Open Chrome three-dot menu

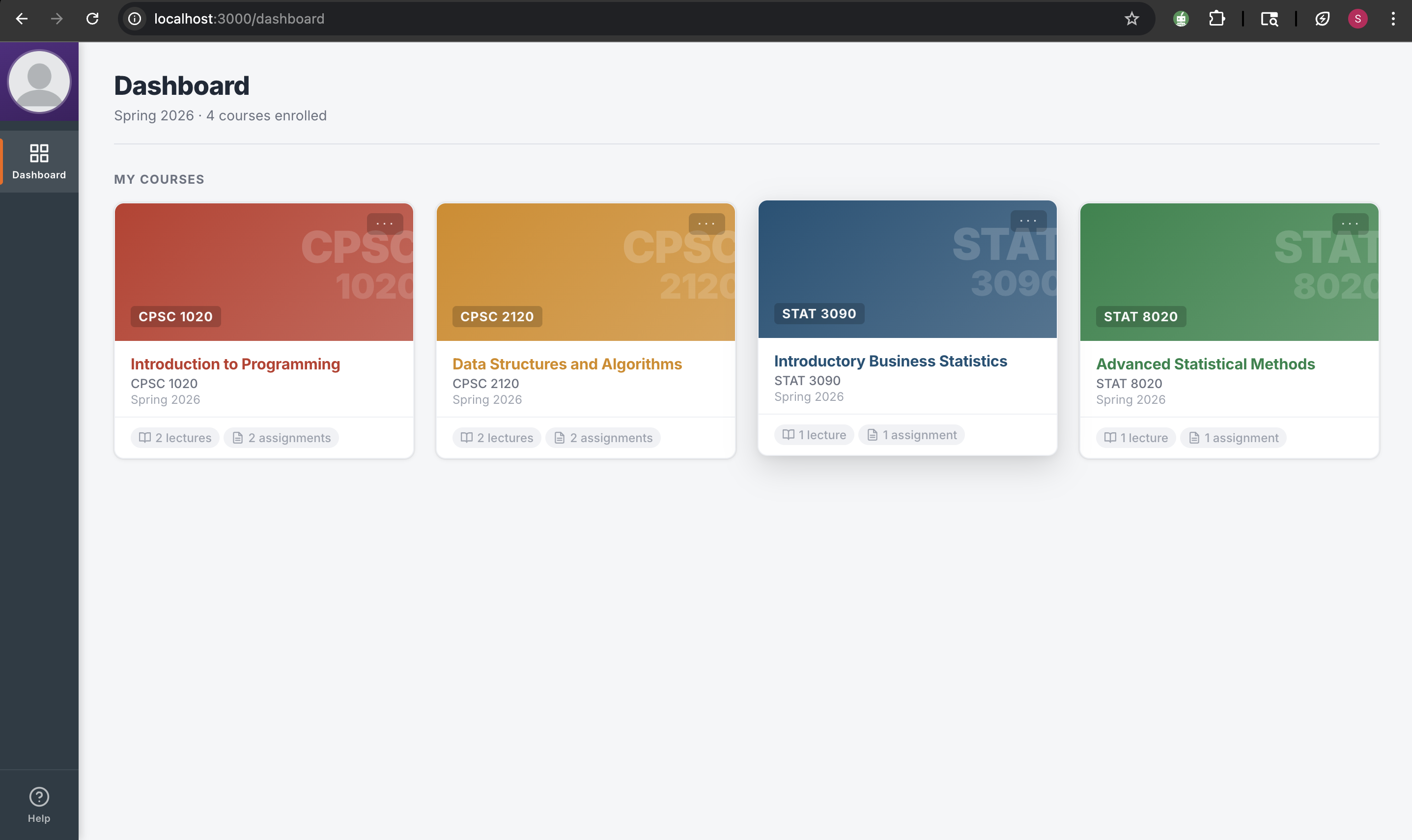[1393, 19]
